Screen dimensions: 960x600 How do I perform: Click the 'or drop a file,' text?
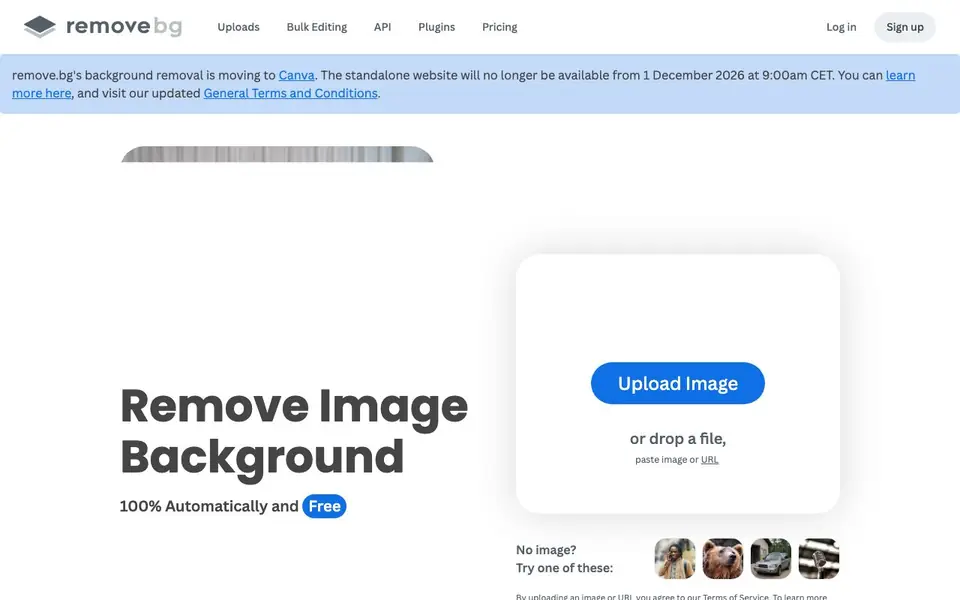[x=678, y=439]
